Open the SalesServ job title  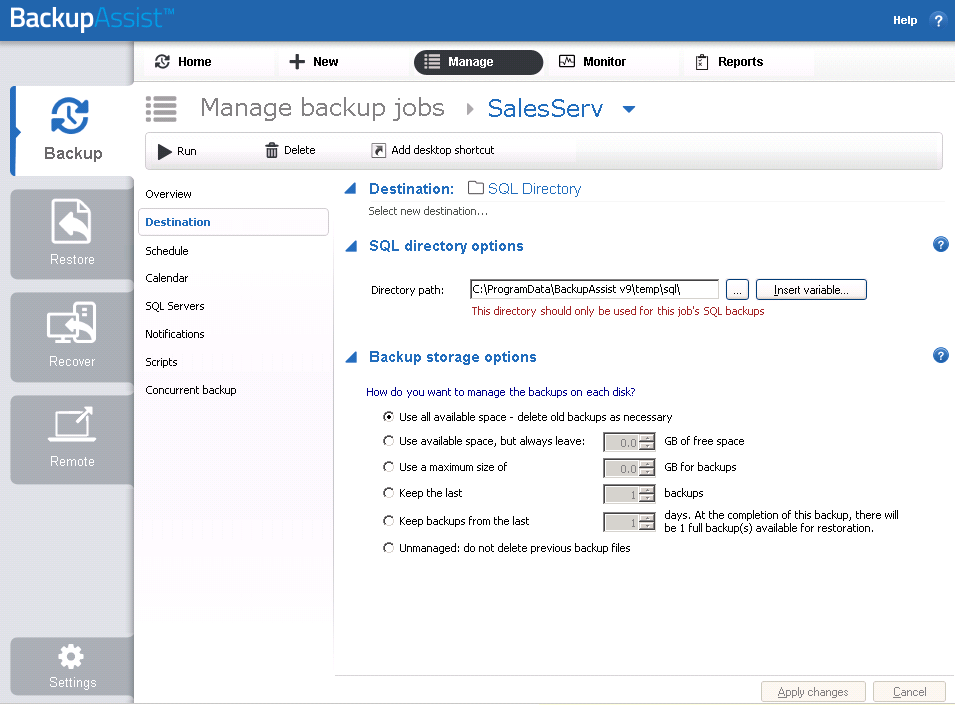pos(545,108)
